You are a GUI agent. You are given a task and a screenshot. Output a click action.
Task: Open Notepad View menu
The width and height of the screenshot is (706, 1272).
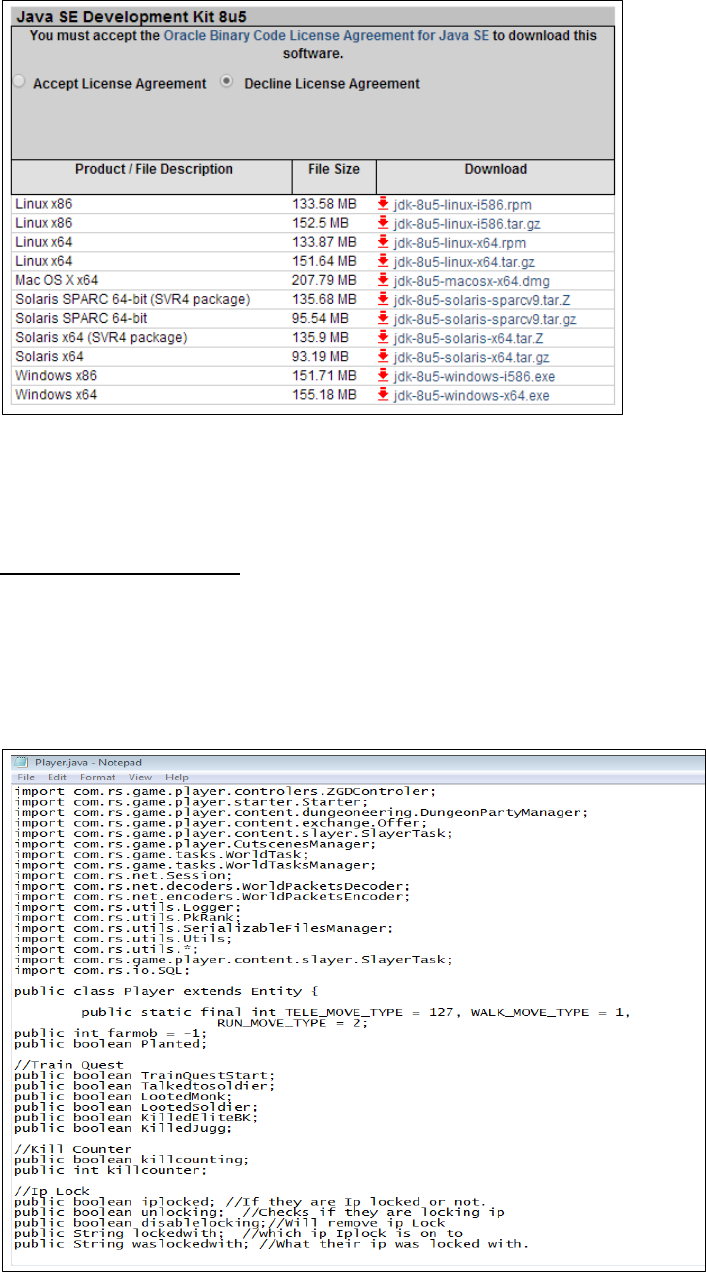point(140,777)
